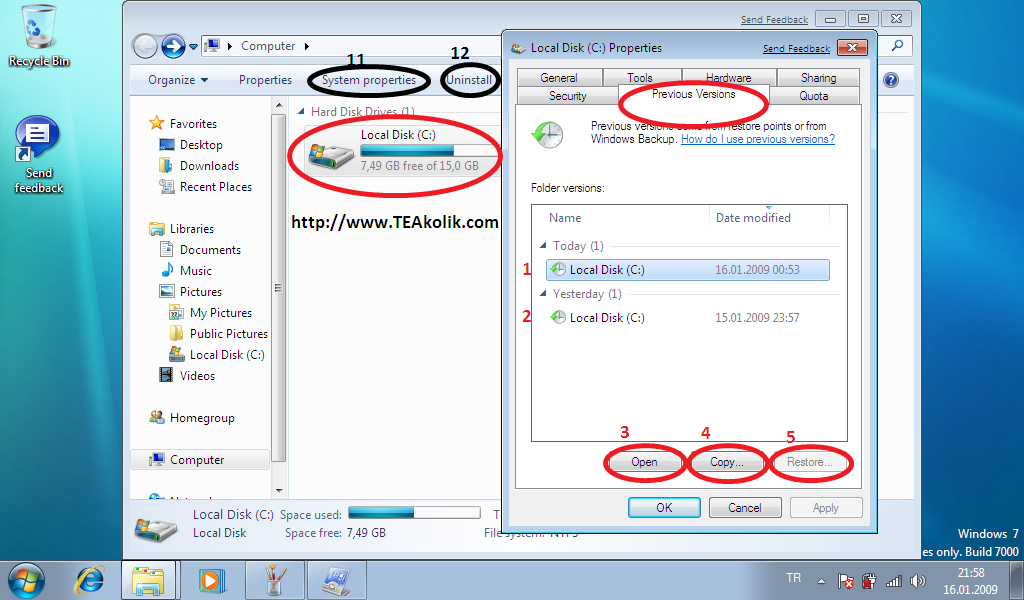The width and height of the screenshot is (1024, 600).
Task: Expand arrow after Computer in address bar
Action: click(x=306, y=46)
